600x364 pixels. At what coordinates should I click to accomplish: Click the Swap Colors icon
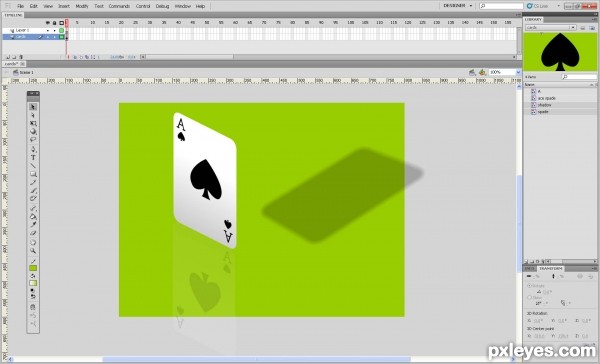tap(33, 297)
